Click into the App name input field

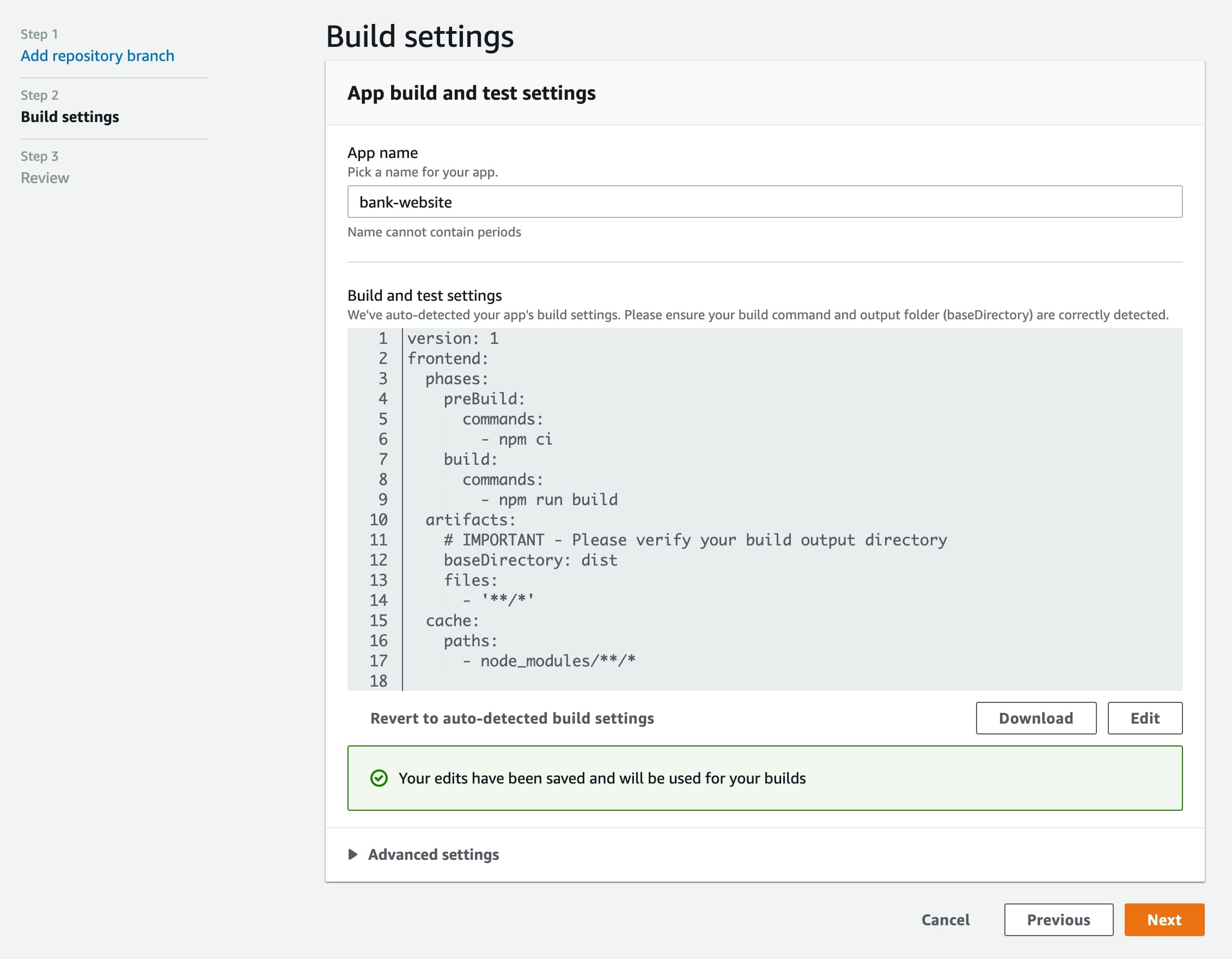(x=764, y=202)
